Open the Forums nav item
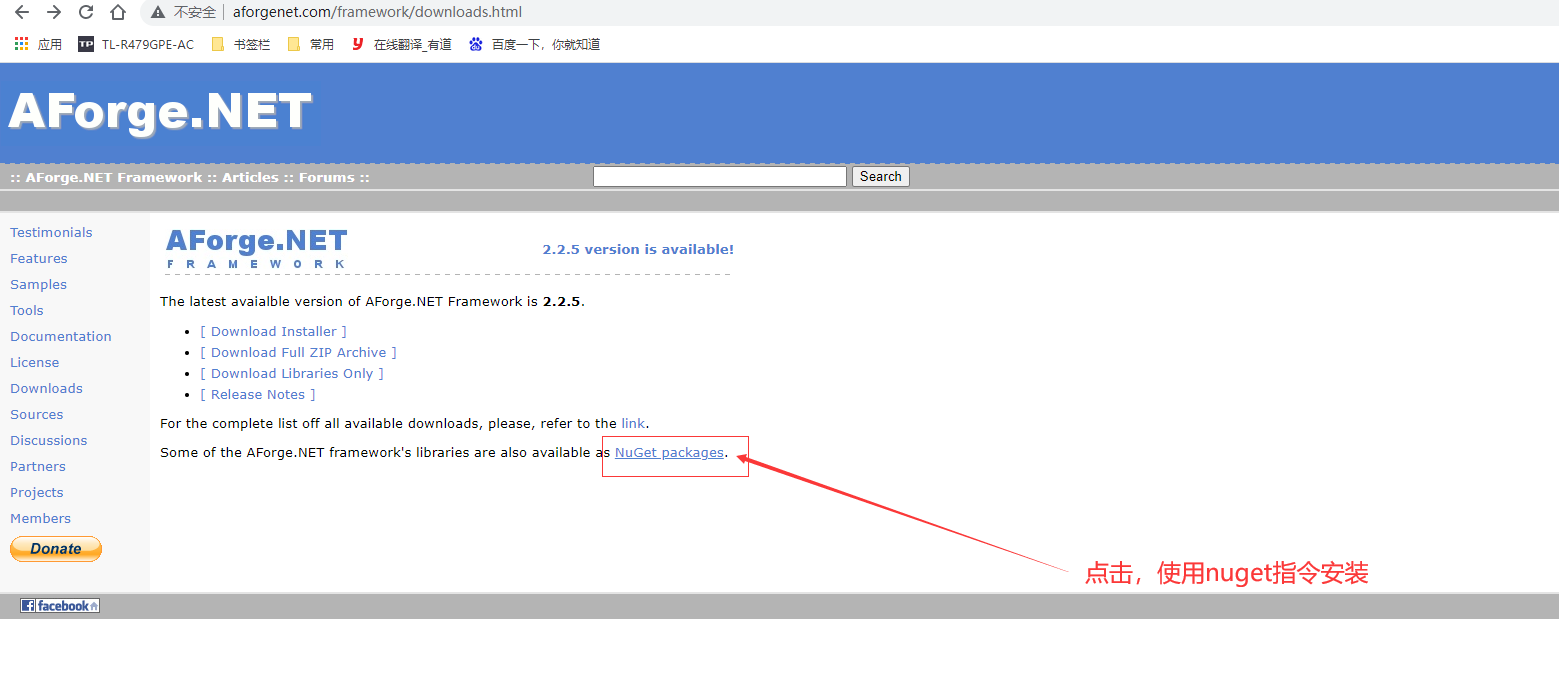 (x=327, y=177)
